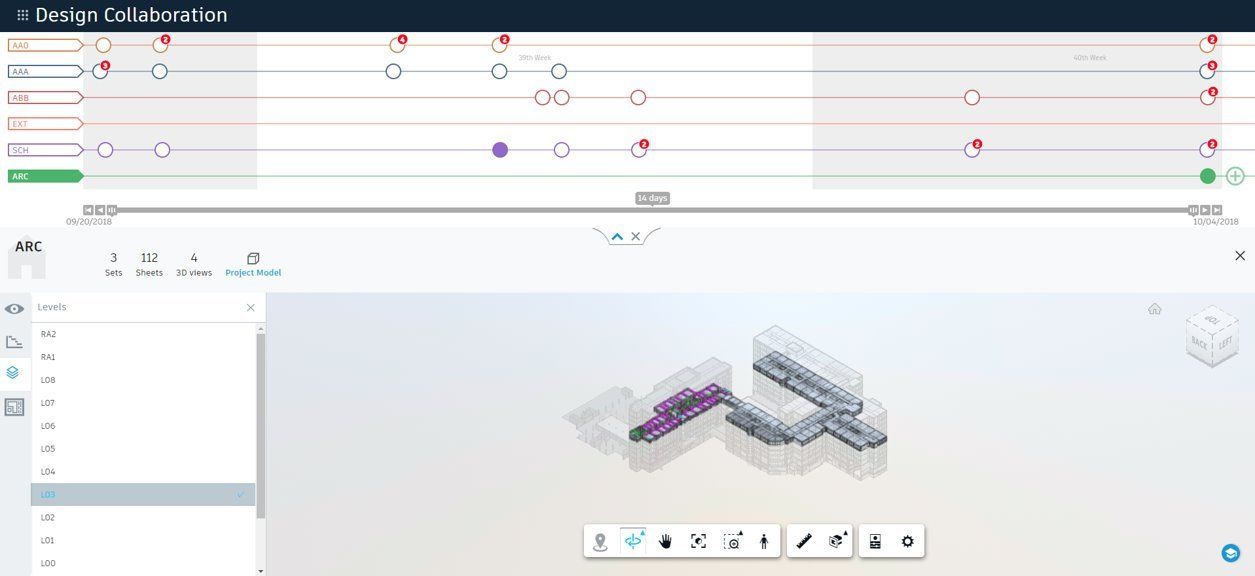Click the location pin tool
The width and height of the screenshot is (1255, 576).
[600, 541]
